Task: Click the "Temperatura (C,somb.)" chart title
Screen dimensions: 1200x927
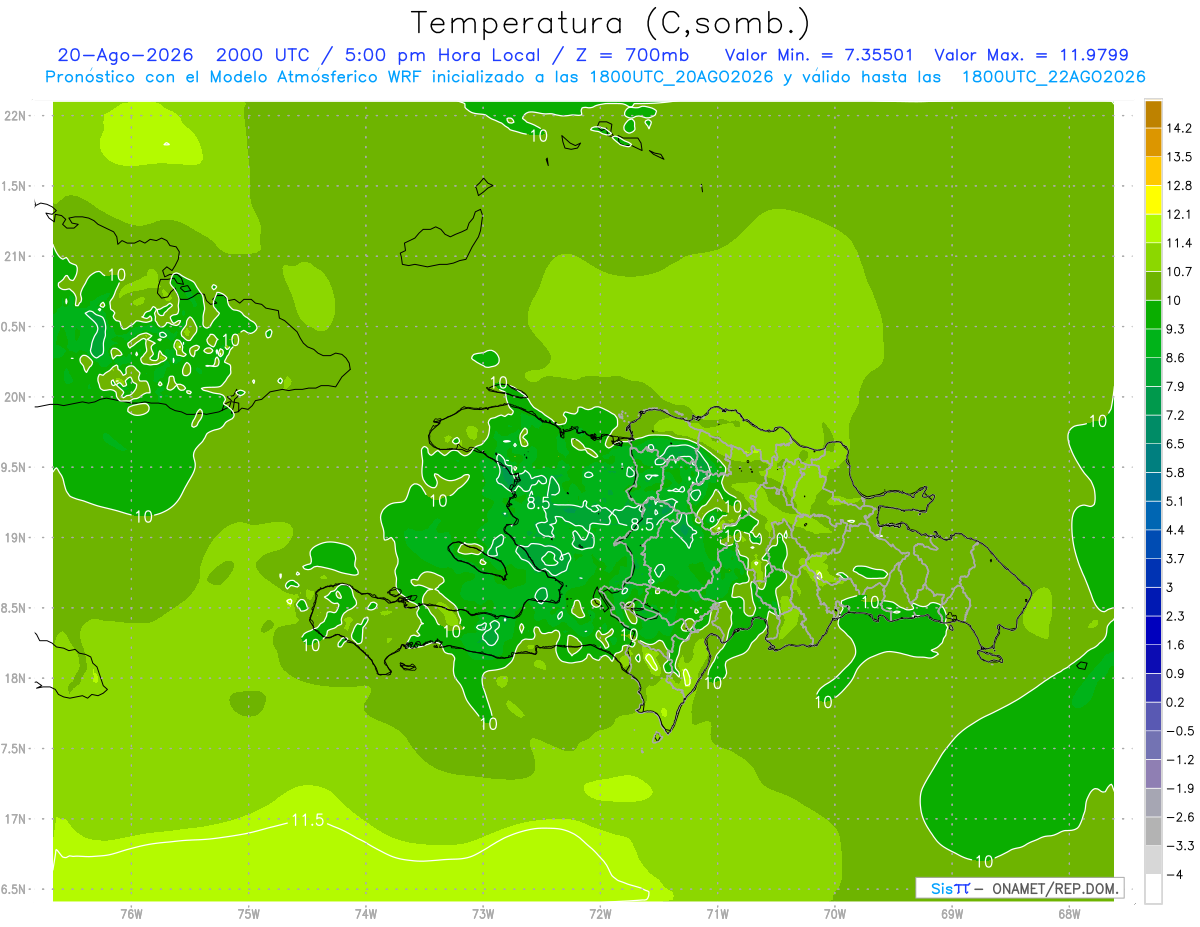Action: coord(611,22)
